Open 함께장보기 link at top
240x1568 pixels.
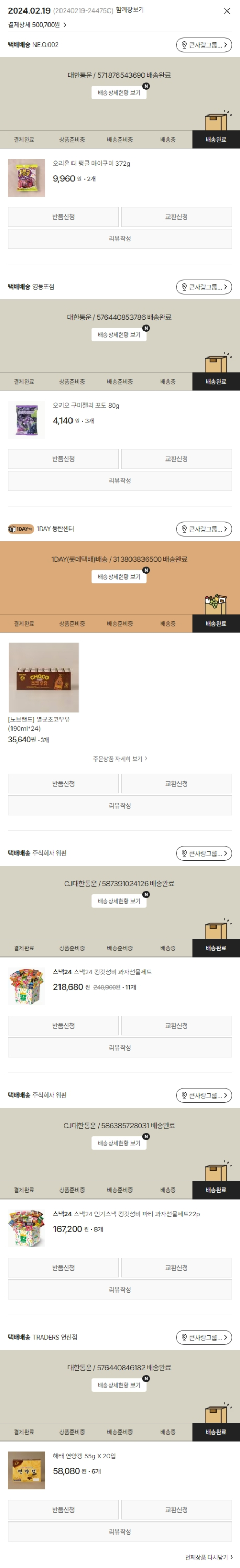tap(130, 10)
